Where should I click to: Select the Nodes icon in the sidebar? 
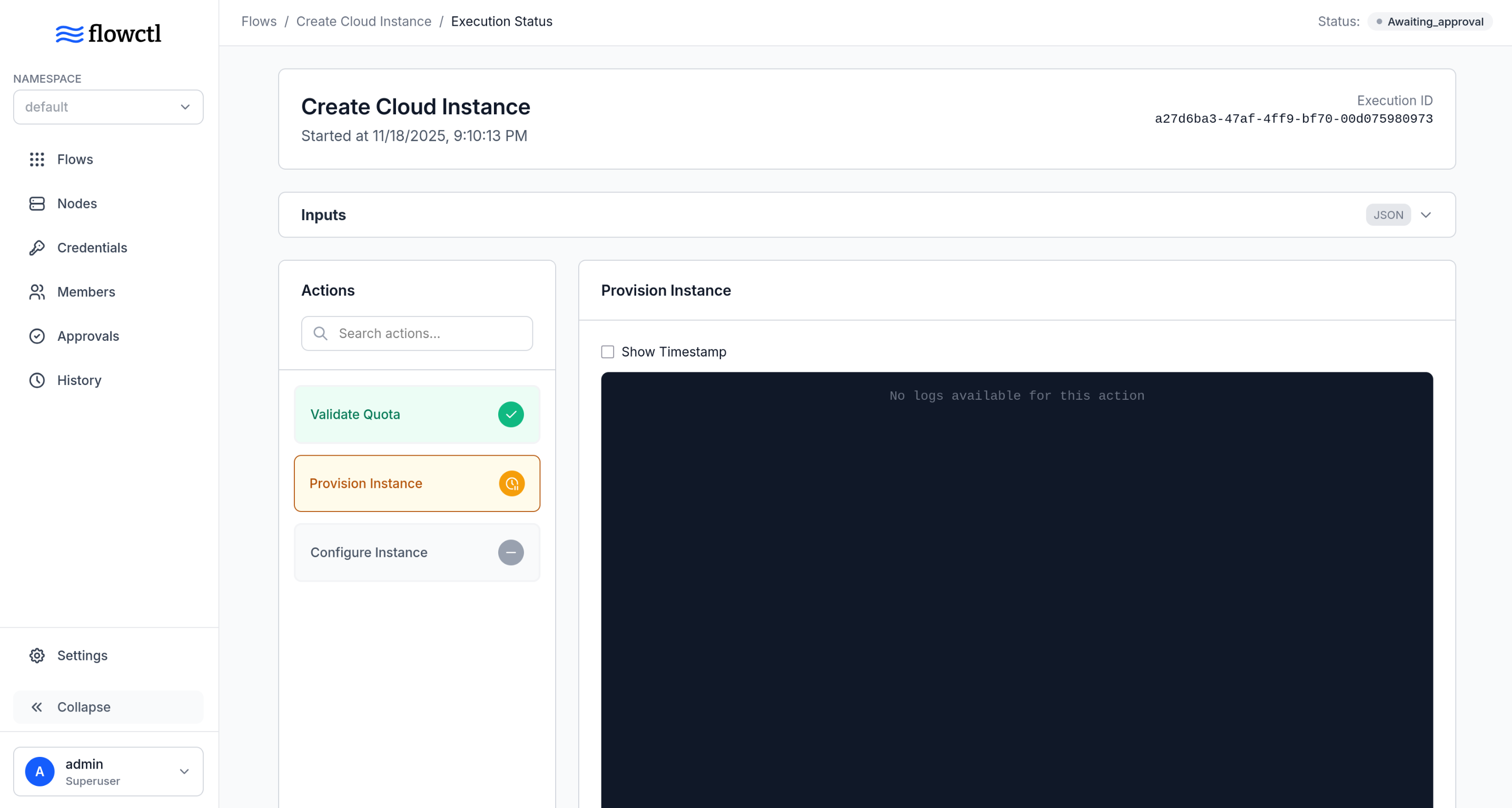pos(36,203)
